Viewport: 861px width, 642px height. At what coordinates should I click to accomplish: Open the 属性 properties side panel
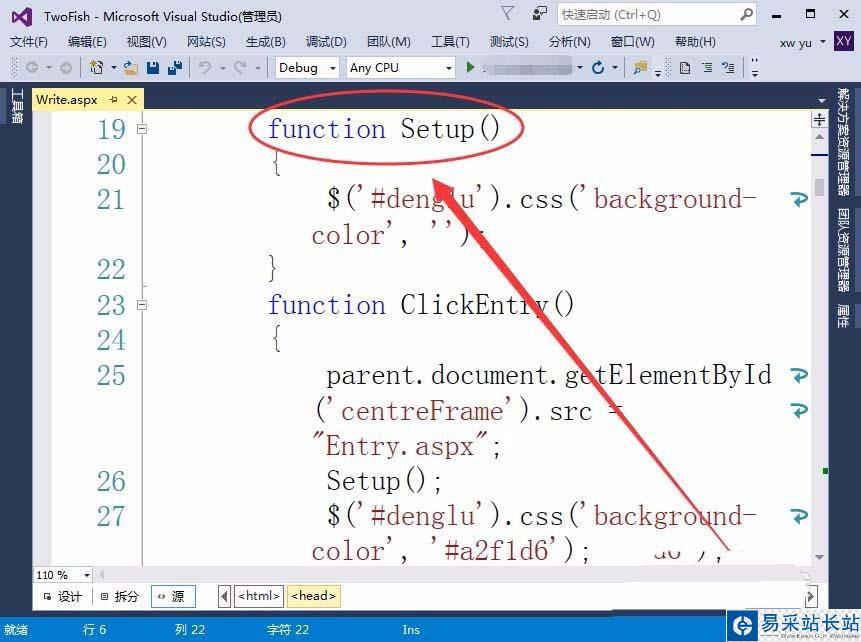click(x=843, y=316)
